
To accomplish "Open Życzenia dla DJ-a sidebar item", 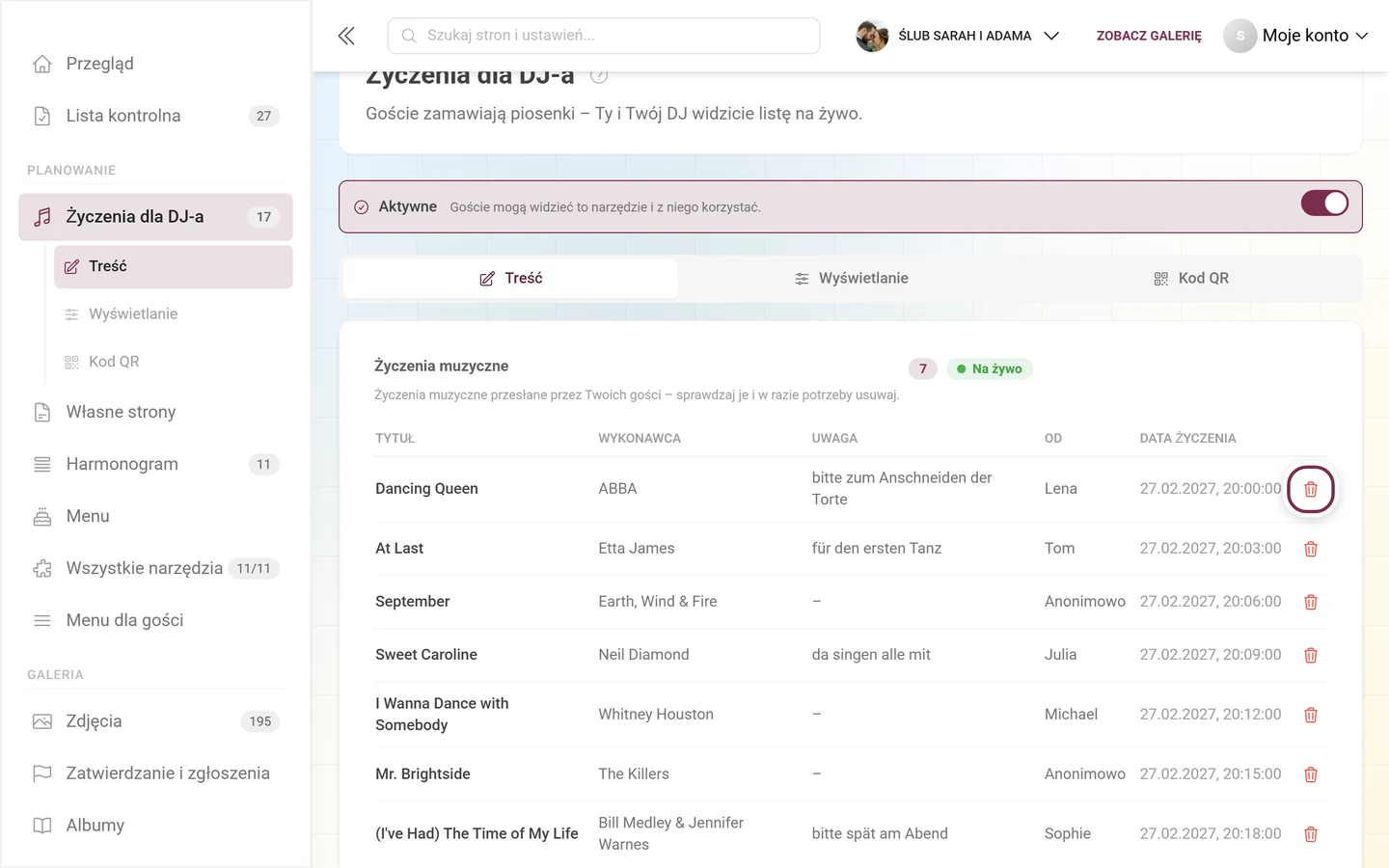I will [154, 217].
